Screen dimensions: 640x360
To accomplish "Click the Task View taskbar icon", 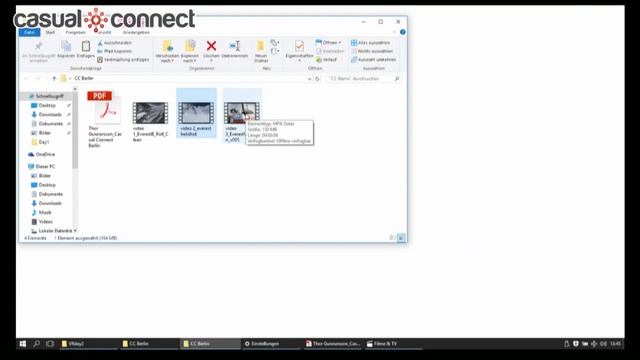I will pyautogui.click(x=50, y=344).
